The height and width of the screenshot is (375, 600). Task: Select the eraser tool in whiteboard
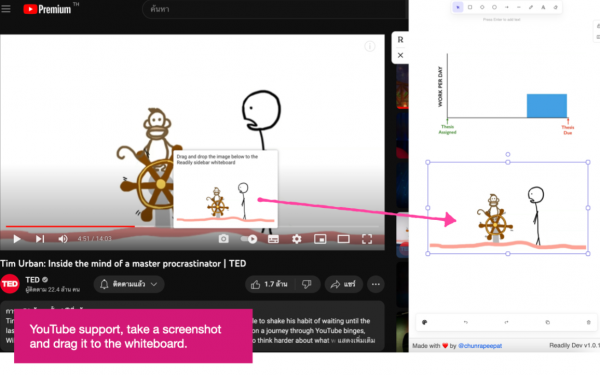(556, 7)
